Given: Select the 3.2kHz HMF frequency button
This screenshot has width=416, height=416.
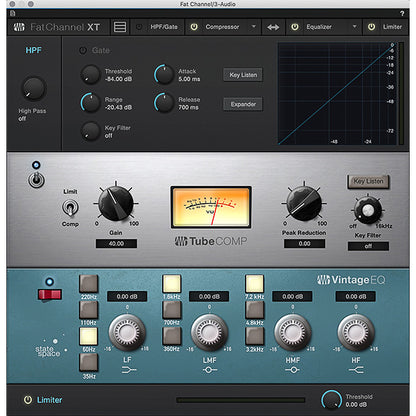Looking at the screenshot, I should tap(255, 336).
